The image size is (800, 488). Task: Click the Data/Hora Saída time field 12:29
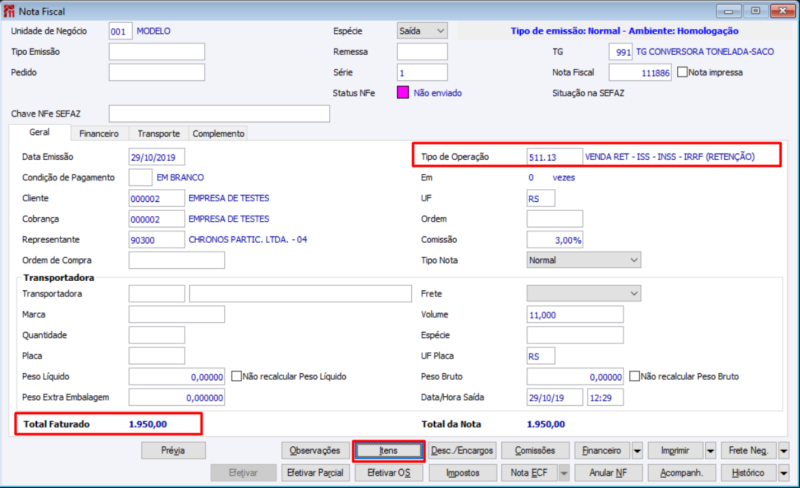pos(605,397)
